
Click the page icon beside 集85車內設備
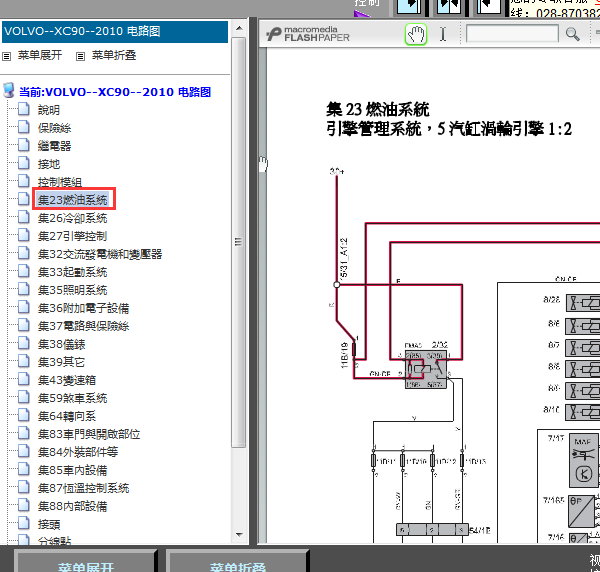[x=24, y=468]
